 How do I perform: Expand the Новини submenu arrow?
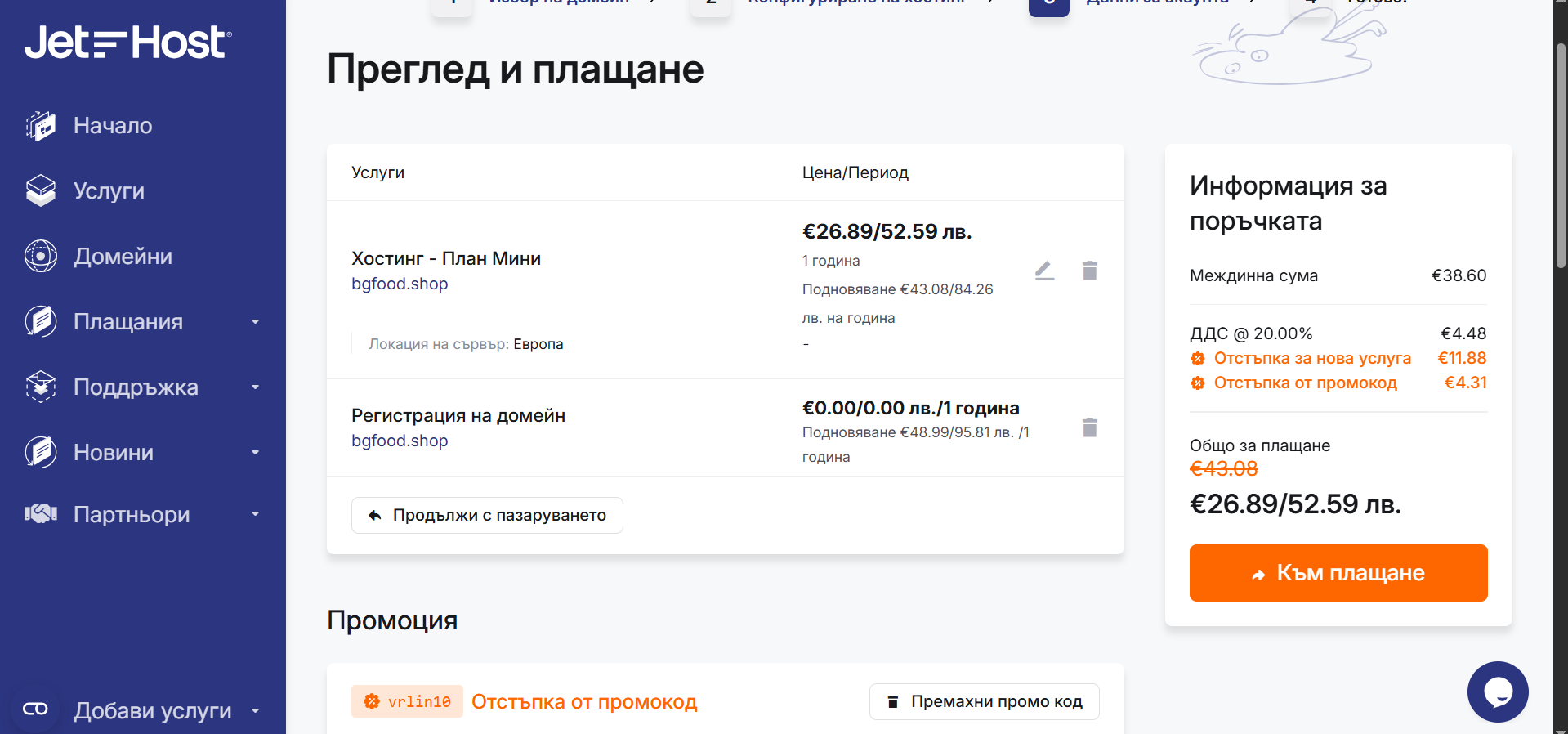click(x=256, y=452)
